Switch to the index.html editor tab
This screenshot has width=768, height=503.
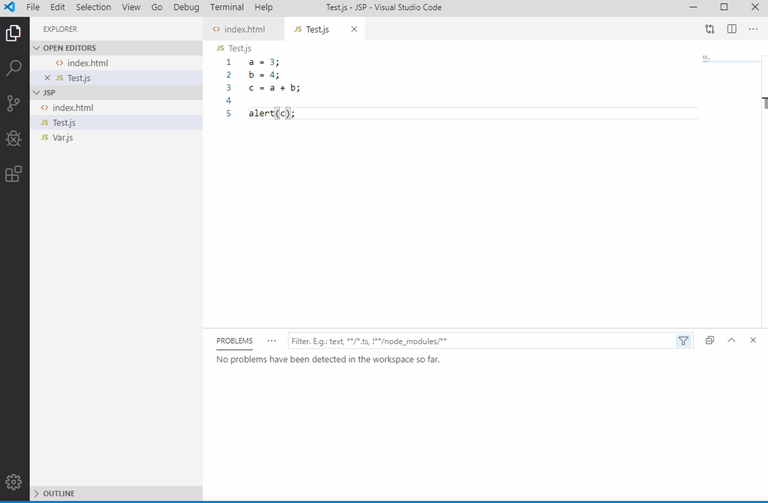(244, 30)
